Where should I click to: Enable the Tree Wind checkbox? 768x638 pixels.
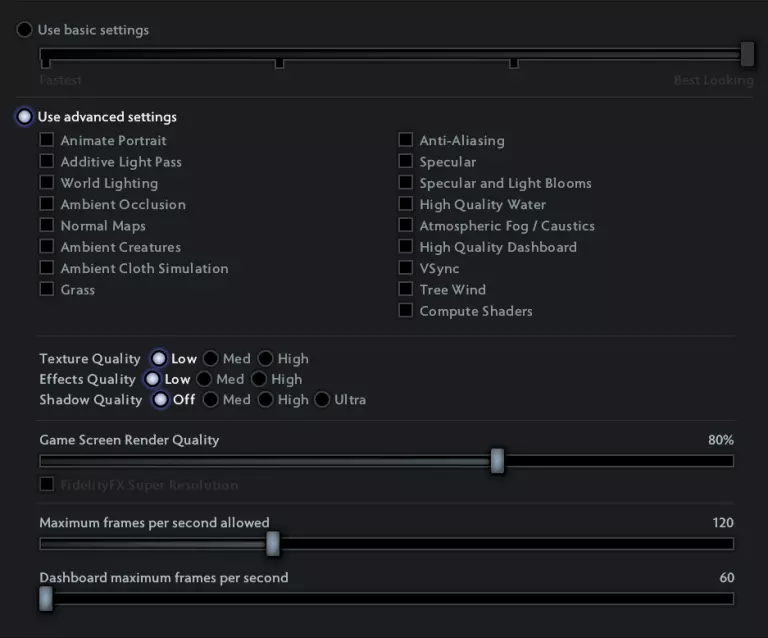pyautogui.click(x=406, y=289)
